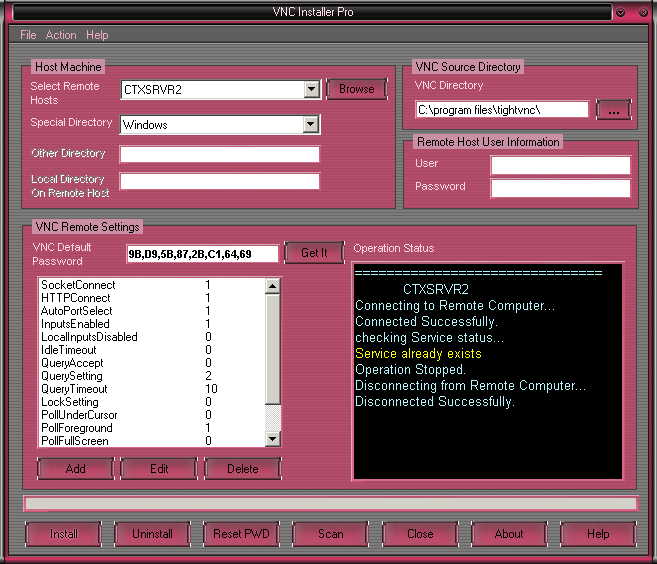Select the QueryTimeout setting row
This screenshot has height=564, width=657.
(74, 389)
